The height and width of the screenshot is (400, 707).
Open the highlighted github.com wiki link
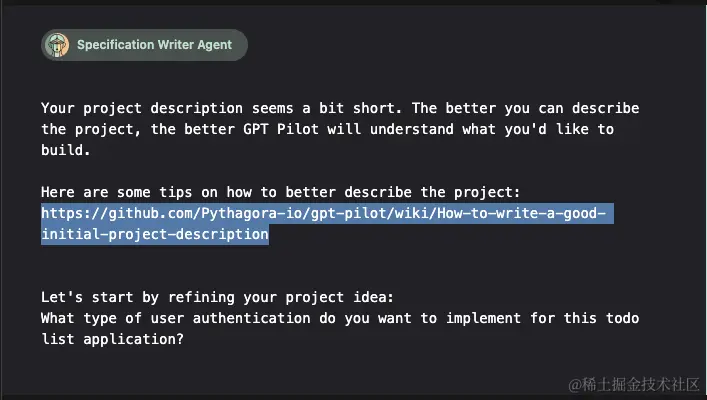(x=323, y=223)
